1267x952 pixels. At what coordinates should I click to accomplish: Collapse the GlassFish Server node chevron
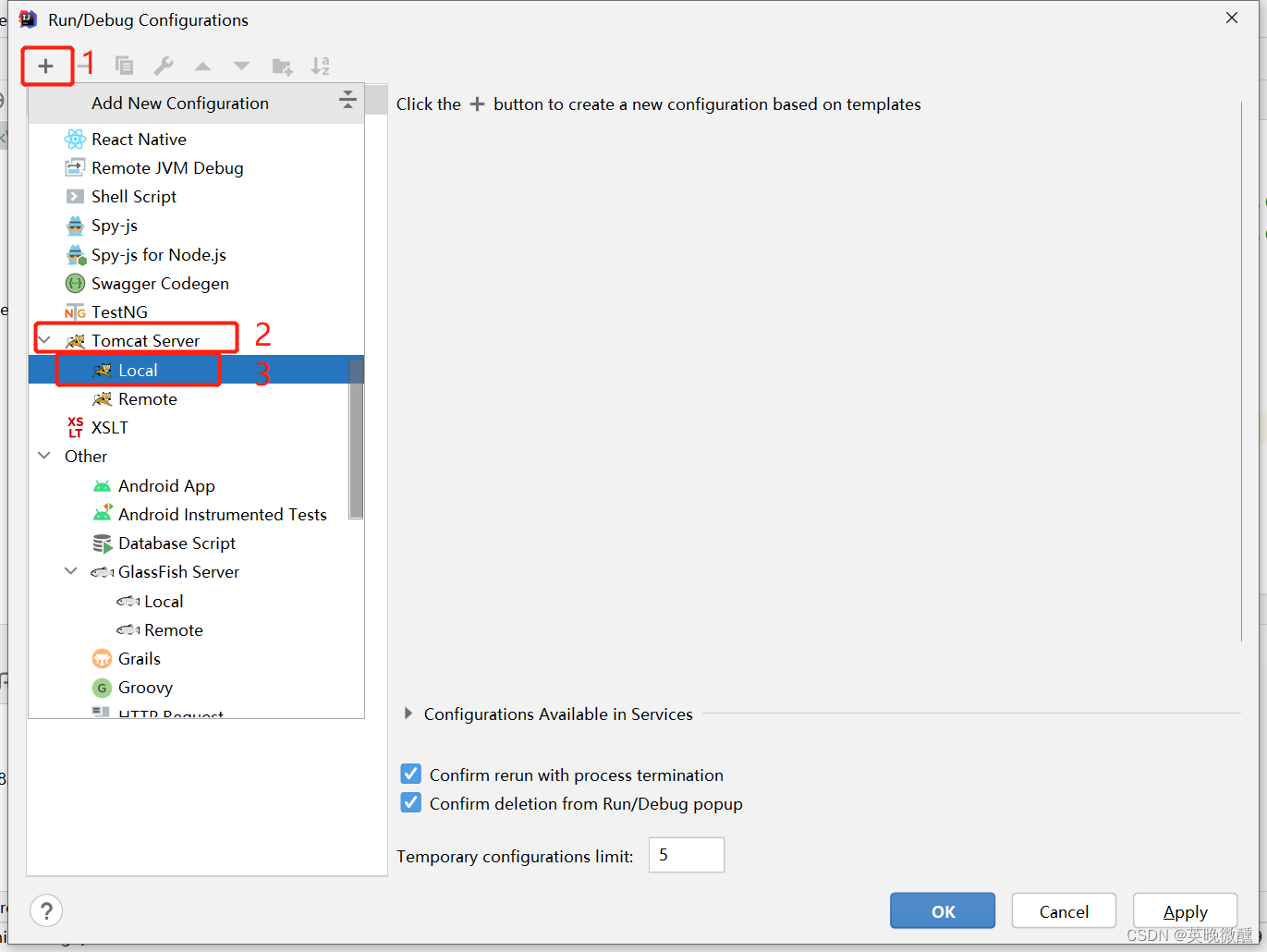(x=71, y=571)
